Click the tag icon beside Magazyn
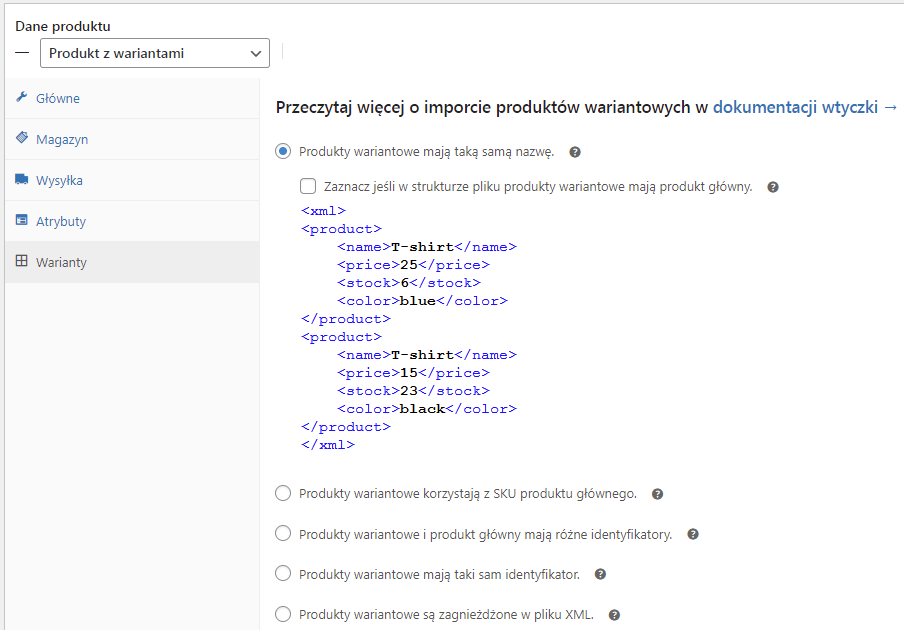The image size is (904, 630). [21, 138]
